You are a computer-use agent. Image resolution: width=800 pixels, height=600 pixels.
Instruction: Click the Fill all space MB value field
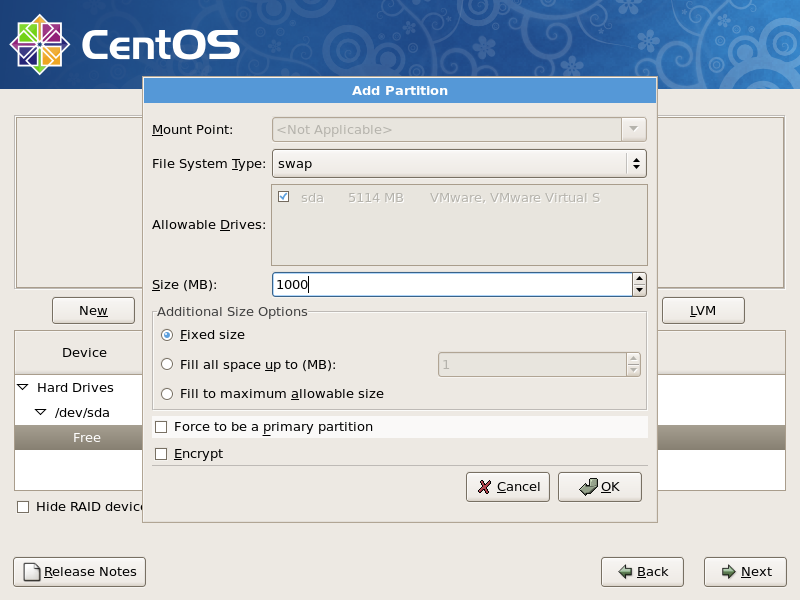(x=532, y=365)
